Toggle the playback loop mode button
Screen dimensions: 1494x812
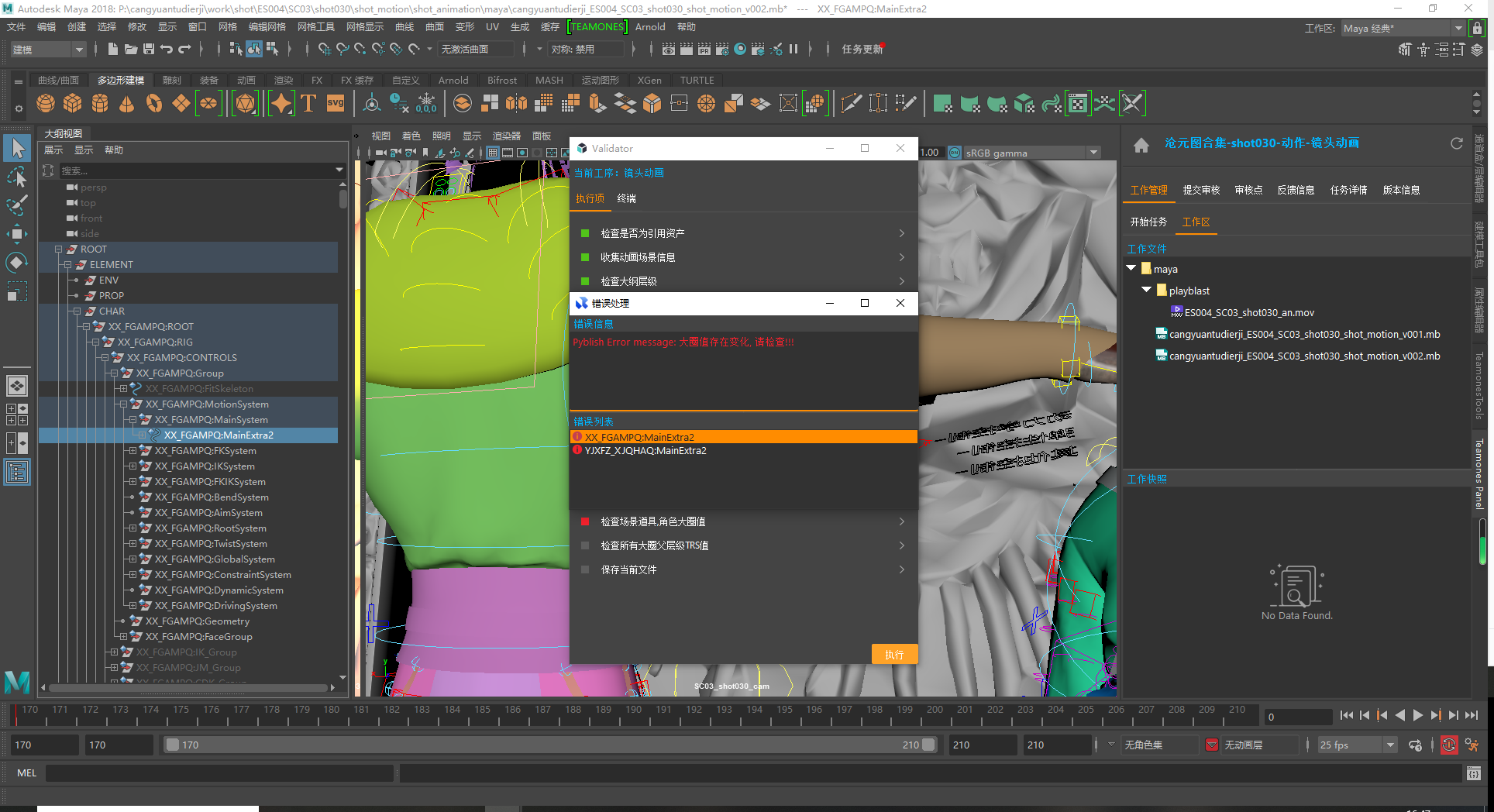[x=1415, y=745]
